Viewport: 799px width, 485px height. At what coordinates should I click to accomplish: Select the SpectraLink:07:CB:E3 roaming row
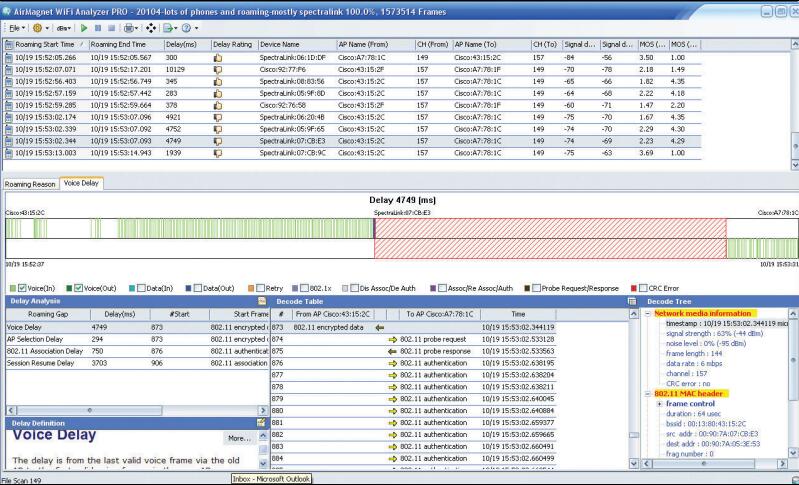tap(353, 141)
